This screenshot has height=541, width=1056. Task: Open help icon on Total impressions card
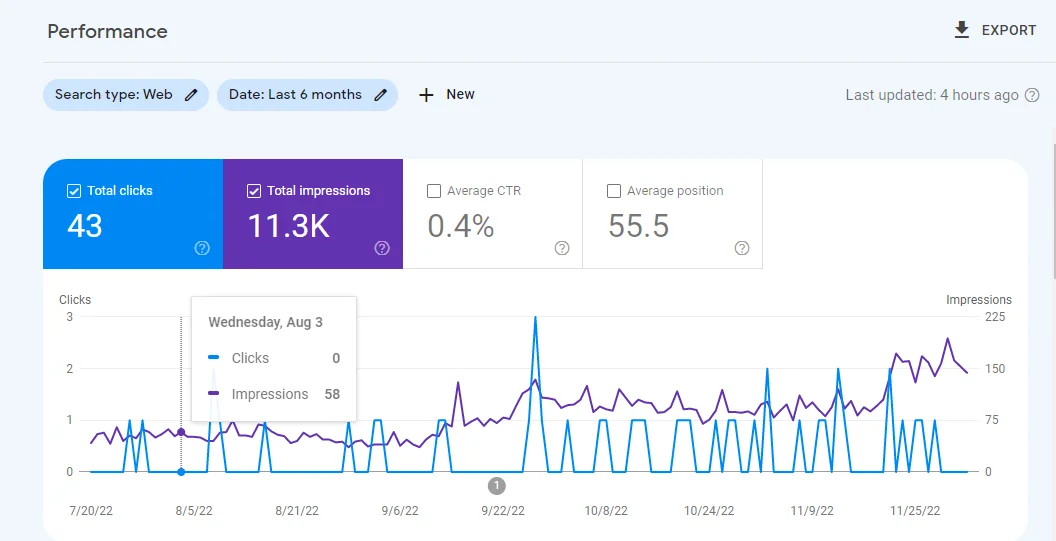[382, 248]
